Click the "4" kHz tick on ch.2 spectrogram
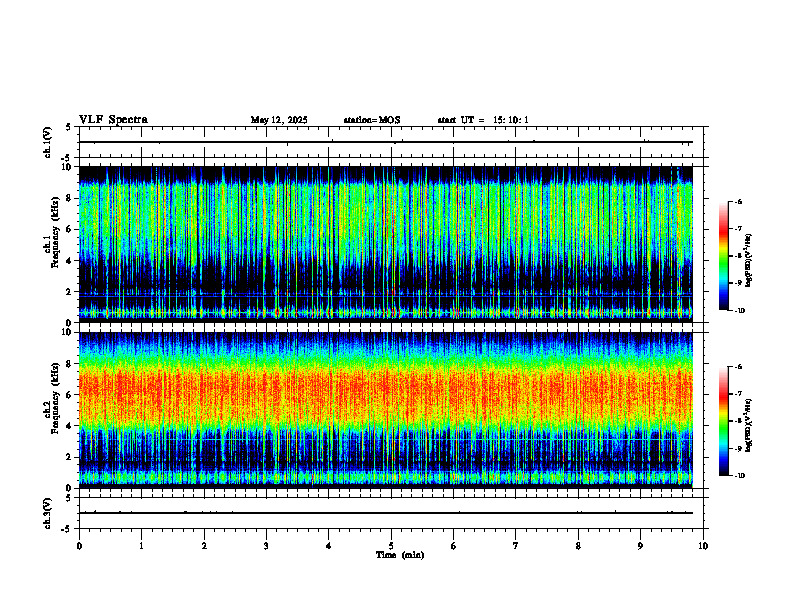 [70, 426]
